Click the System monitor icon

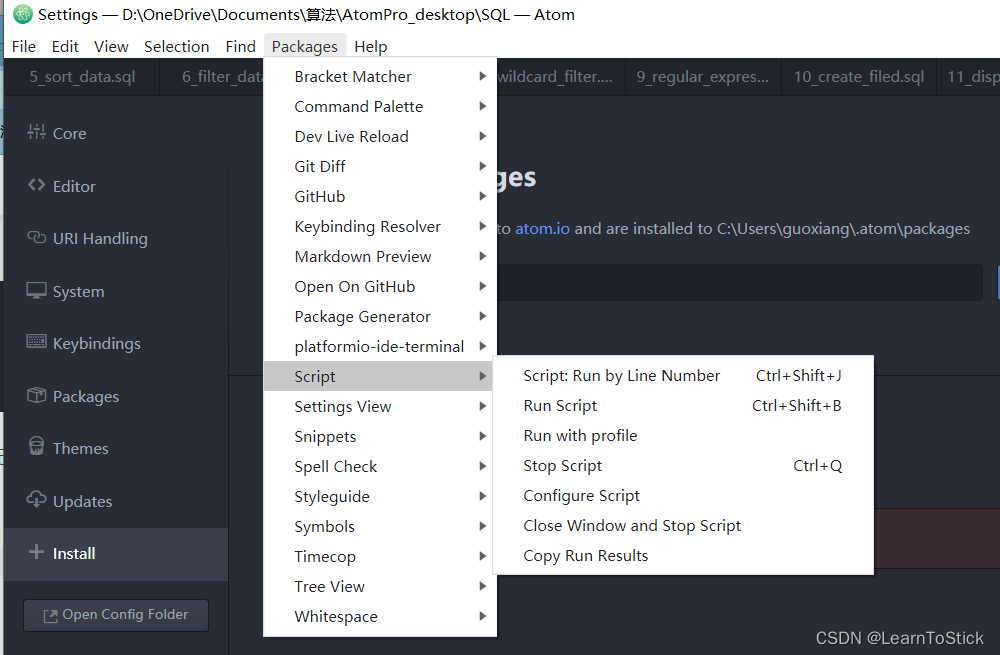(36, 290)
